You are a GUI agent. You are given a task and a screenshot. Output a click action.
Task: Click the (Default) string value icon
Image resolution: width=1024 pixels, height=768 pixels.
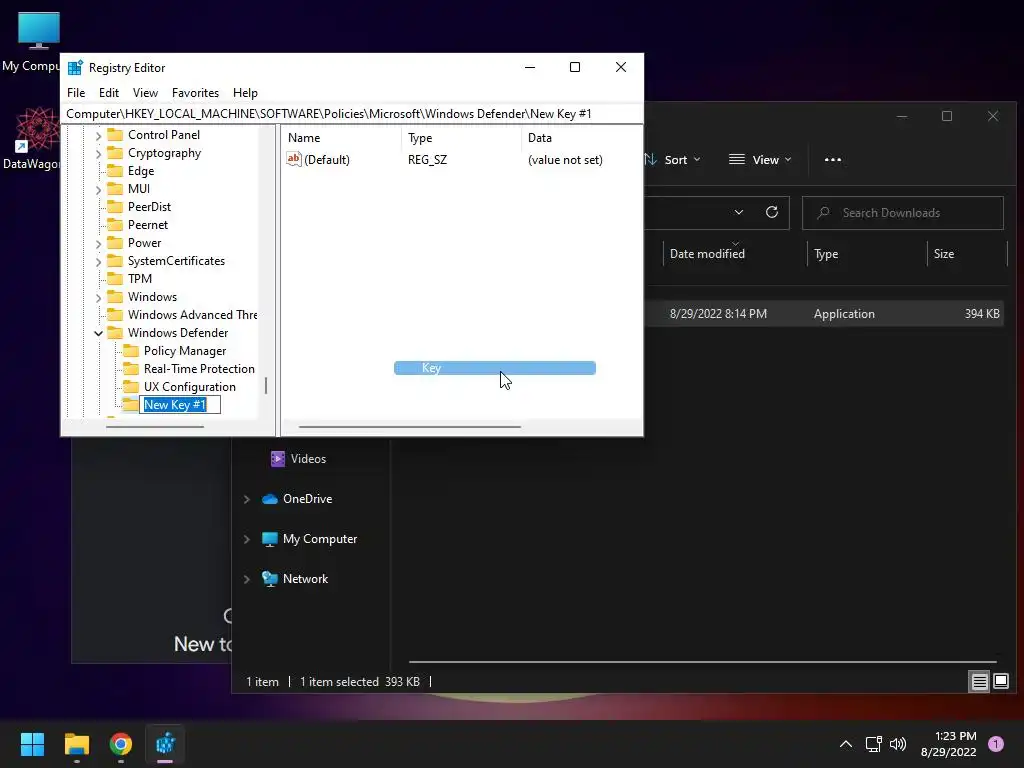tap(294, 159)
